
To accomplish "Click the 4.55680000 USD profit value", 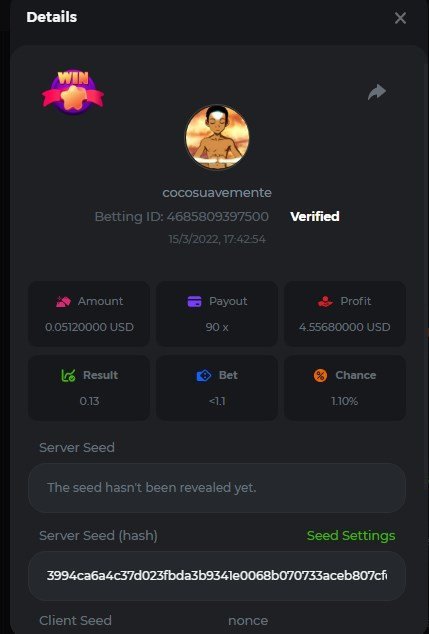I will 344,327.
